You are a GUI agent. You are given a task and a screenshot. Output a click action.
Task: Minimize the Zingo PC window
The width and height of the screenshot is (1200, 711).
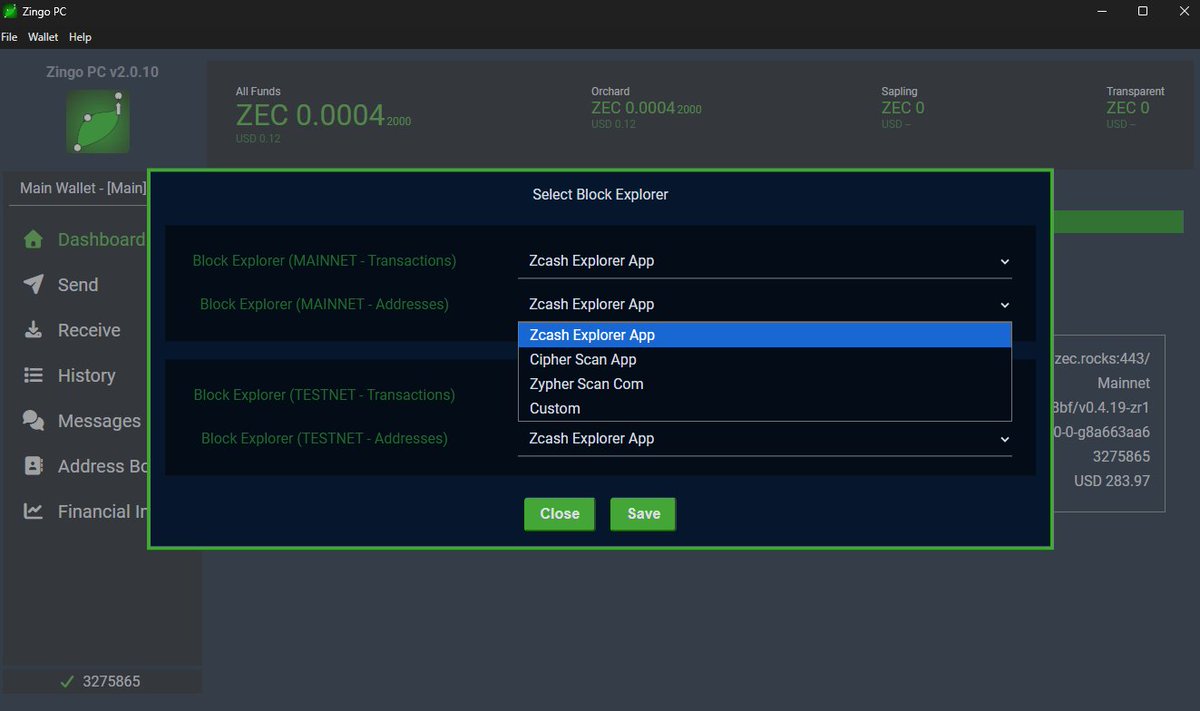1102,11
